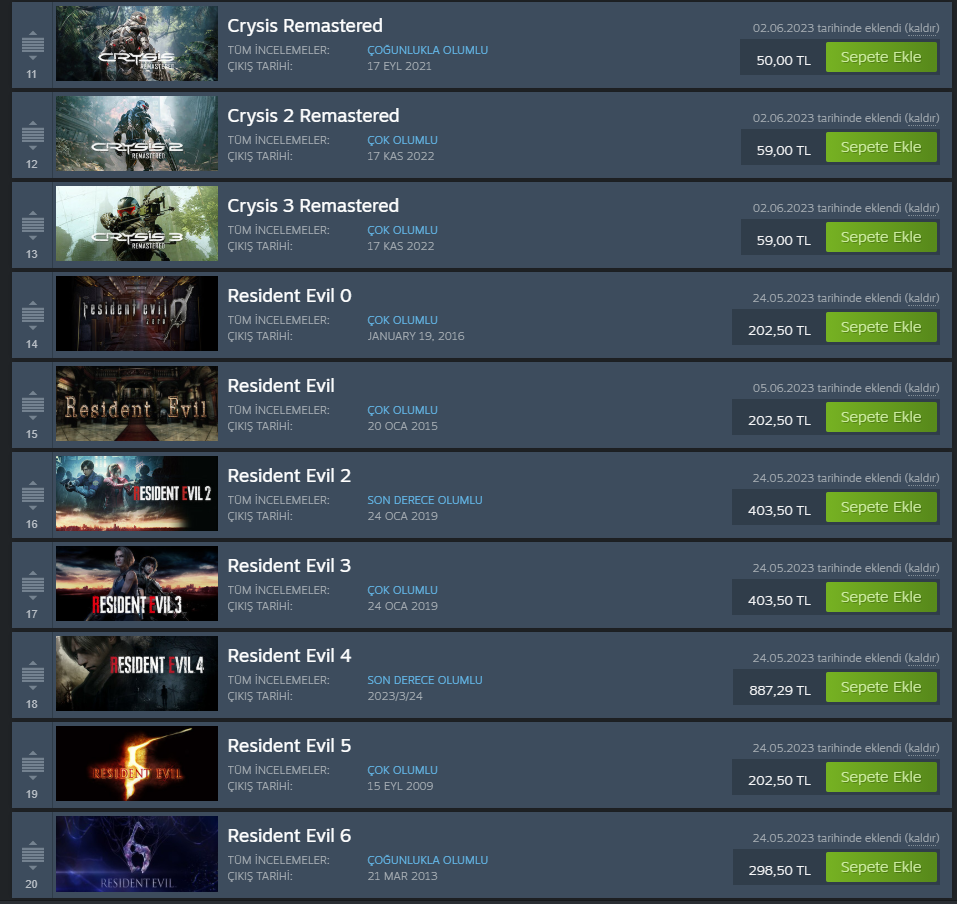Grab the reorder handle for item 18
The height and width of the screenshot is (904, 957).
coord(32,675)
